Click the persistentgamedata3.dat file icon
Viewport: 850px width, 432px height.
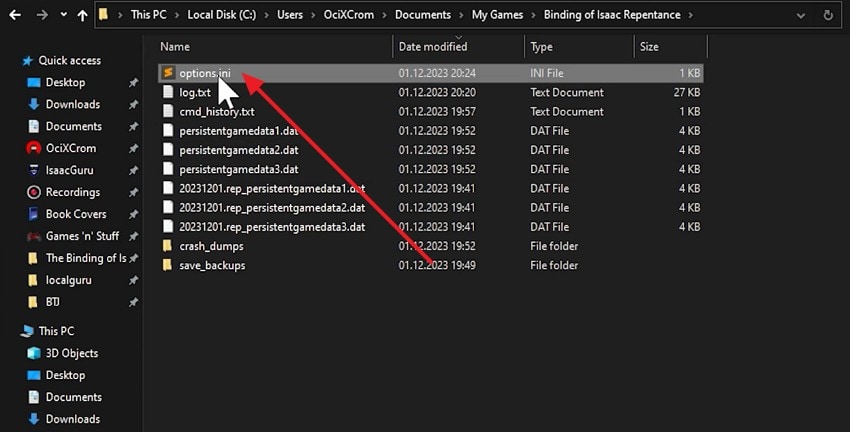(x=168, y=169)
